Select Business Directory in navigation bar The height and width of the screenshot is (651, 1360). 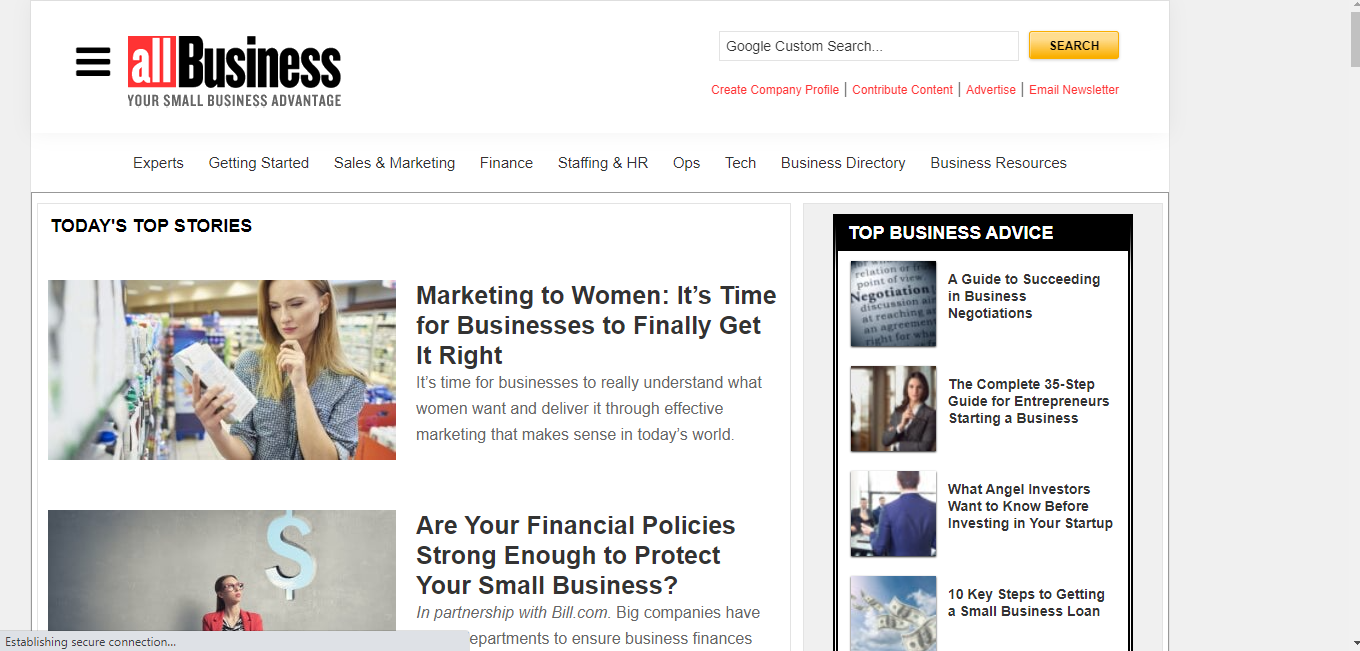pos(843,163)
